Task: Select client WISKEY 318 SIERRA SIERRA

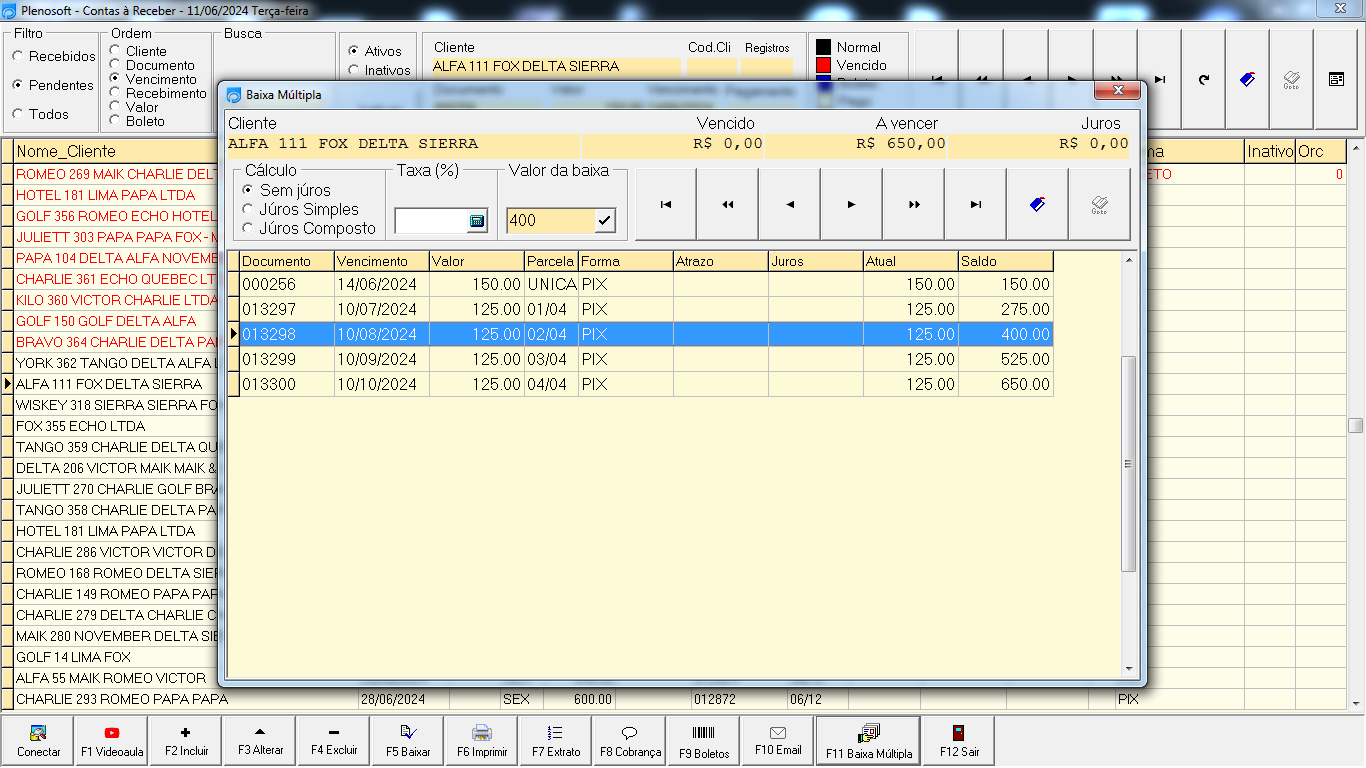Action: [115, 405]
